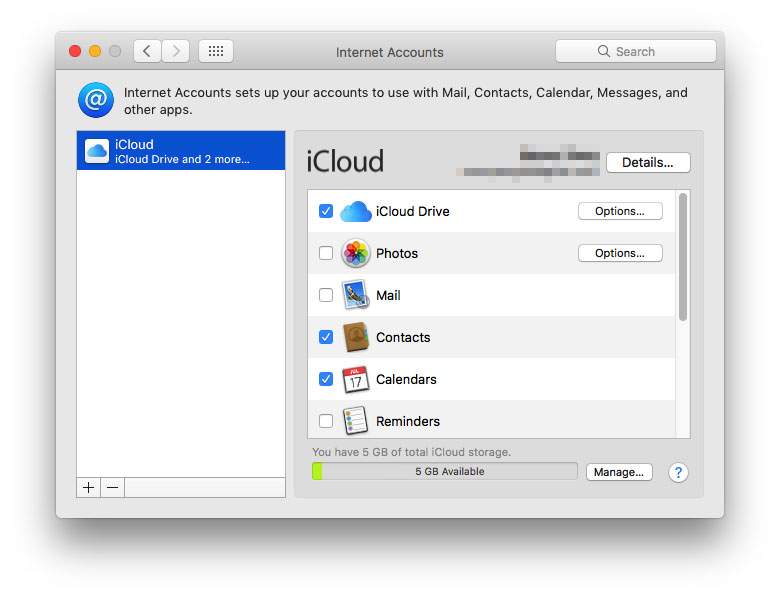Click the Search field

click(x=636, y=51)
